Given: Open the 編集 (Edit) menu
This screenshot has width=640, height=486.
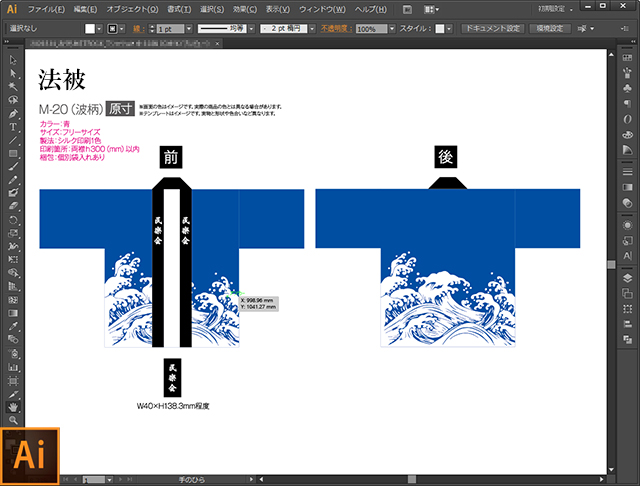Looking at the screenshot, I should pyautogui.click(x=85, y=9).
